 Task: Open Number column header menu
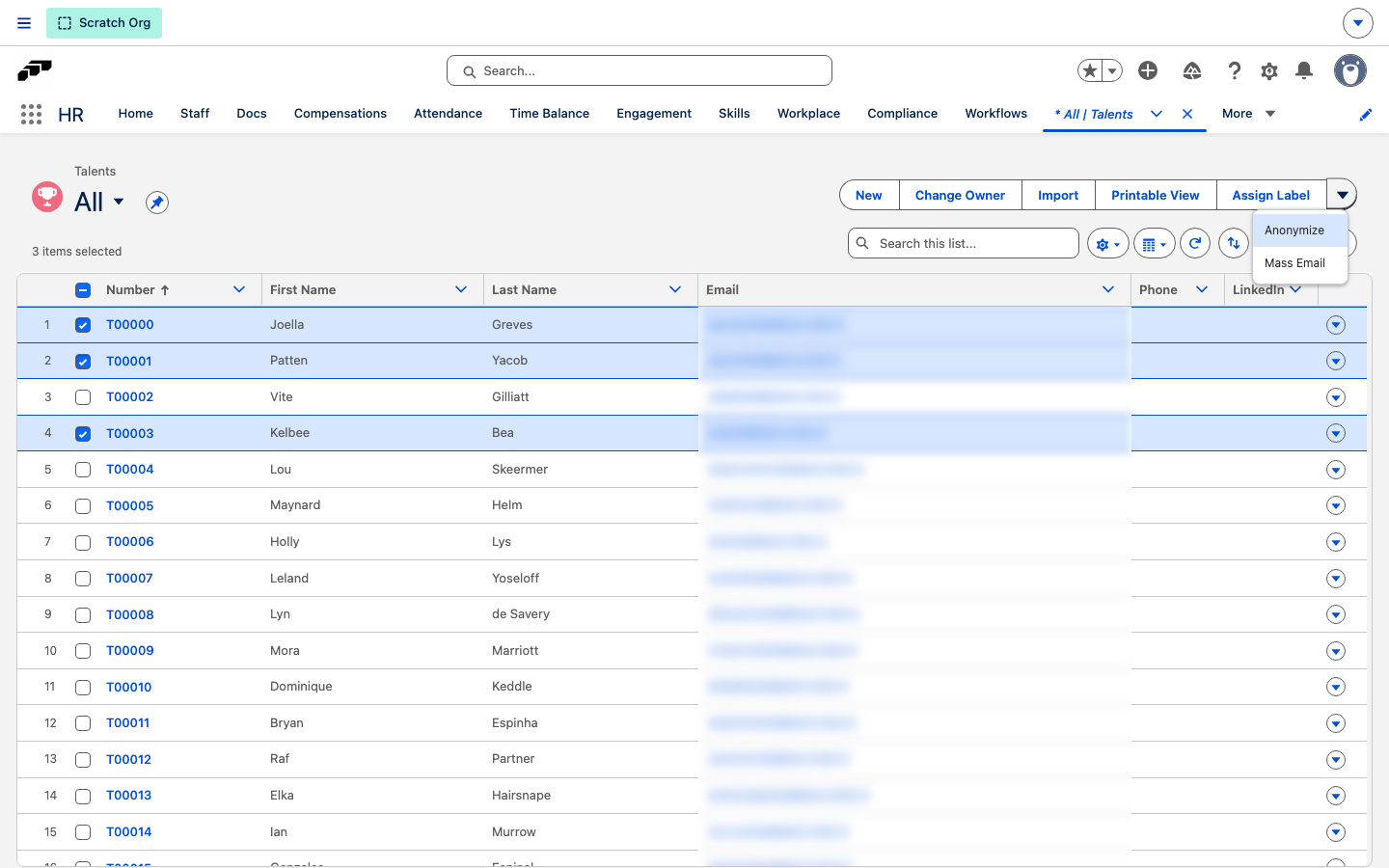pyautogui.click(x=239, y=289)
